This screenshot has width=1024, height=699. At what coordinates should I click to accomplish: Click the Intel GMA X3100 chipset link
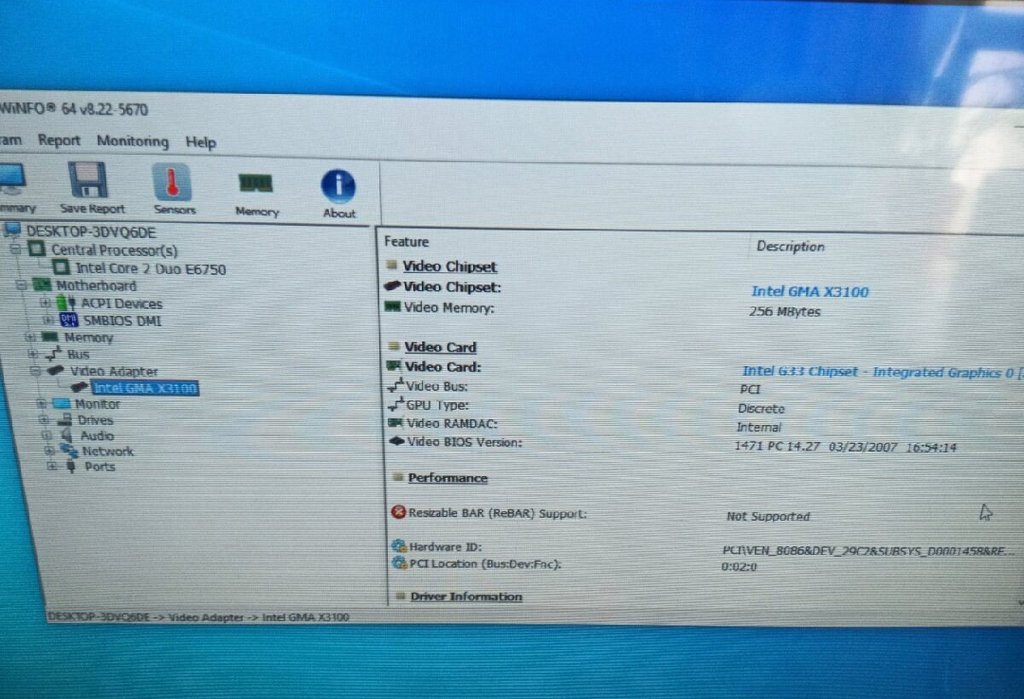coord(810,292)
